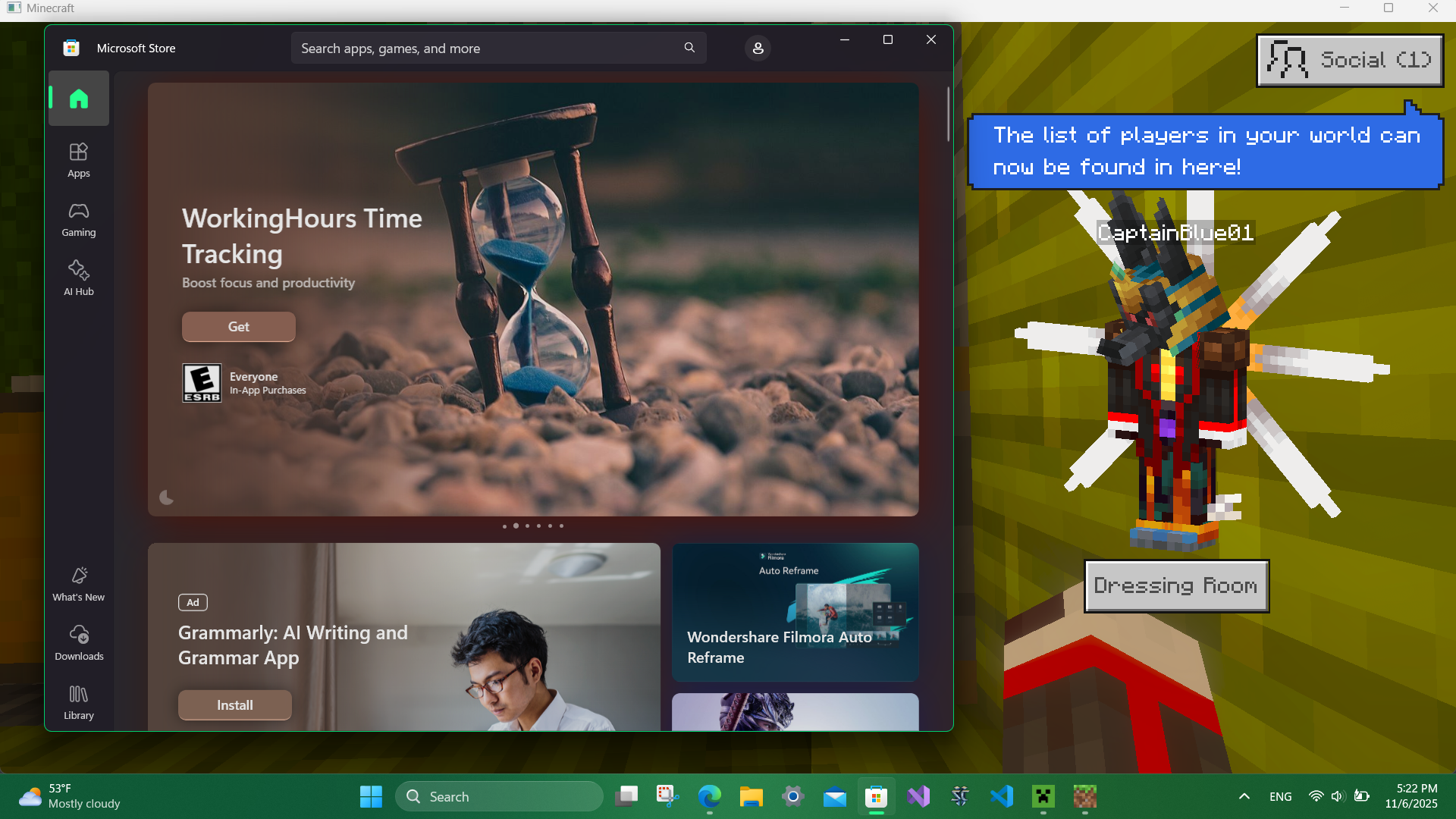Viewport: 1456px width, 819px height.
Task: Open the Windows Start menu
Action: pyautogui.click(x=371, y=797)
